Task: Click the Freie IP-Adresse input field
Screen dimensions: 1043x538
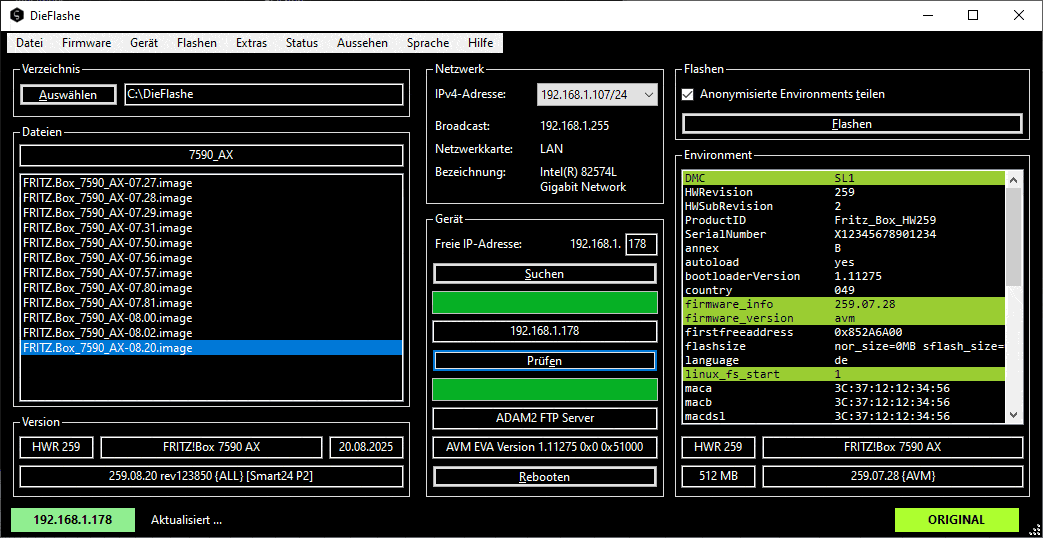Action: (641, 244)
